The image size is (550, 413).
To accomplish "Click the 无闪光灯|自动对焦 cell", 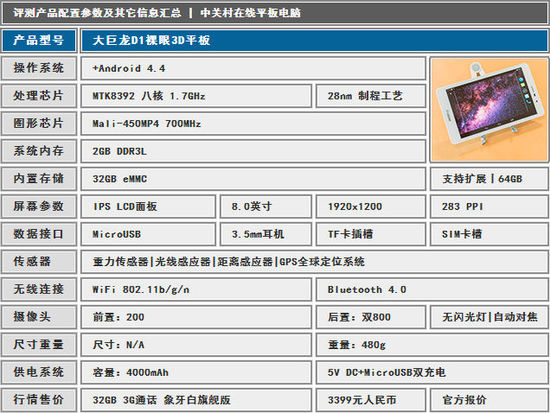I will click(x=489, y=317).
